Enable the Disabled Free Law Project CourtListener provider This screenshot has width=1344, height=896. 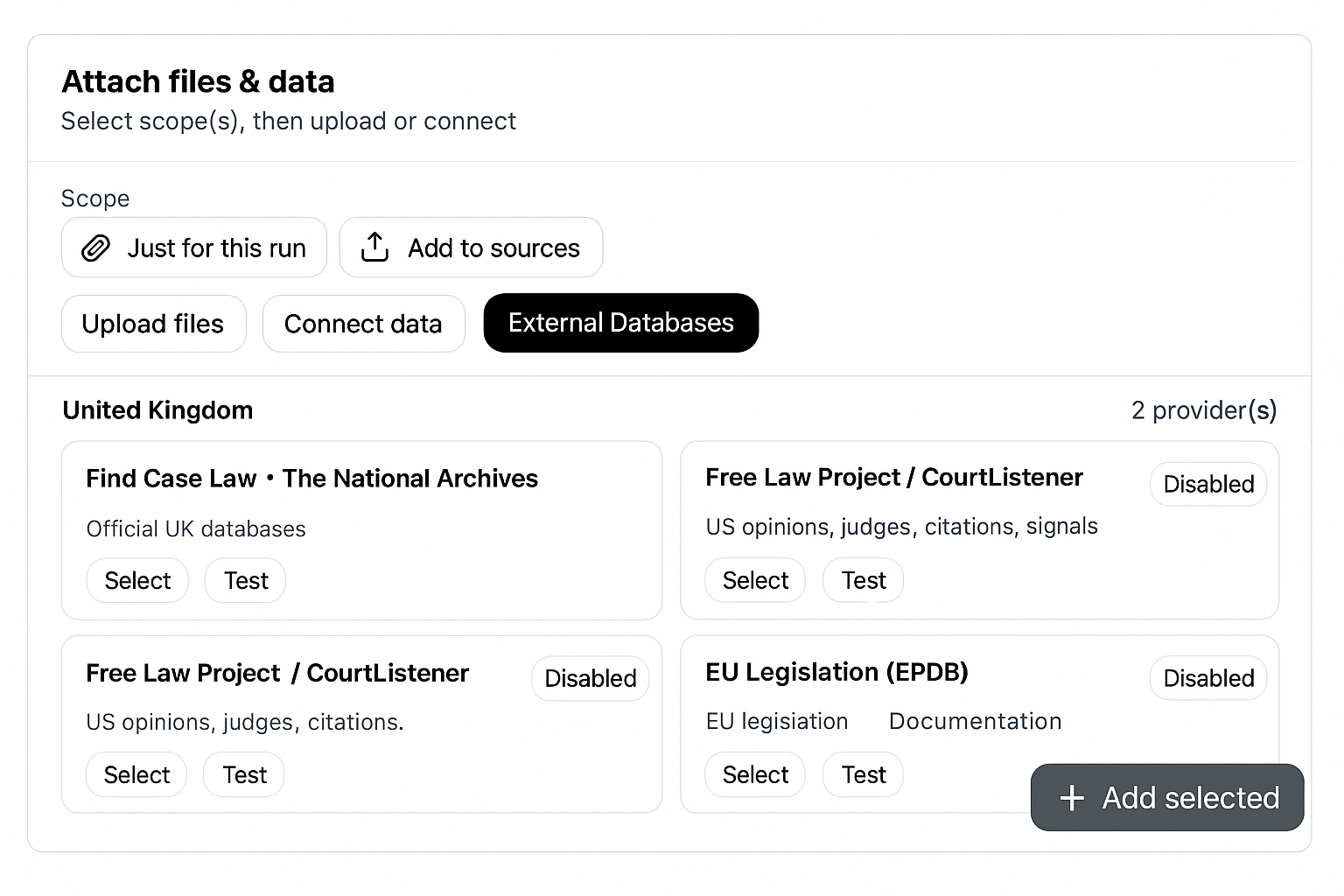[1208, 484]
